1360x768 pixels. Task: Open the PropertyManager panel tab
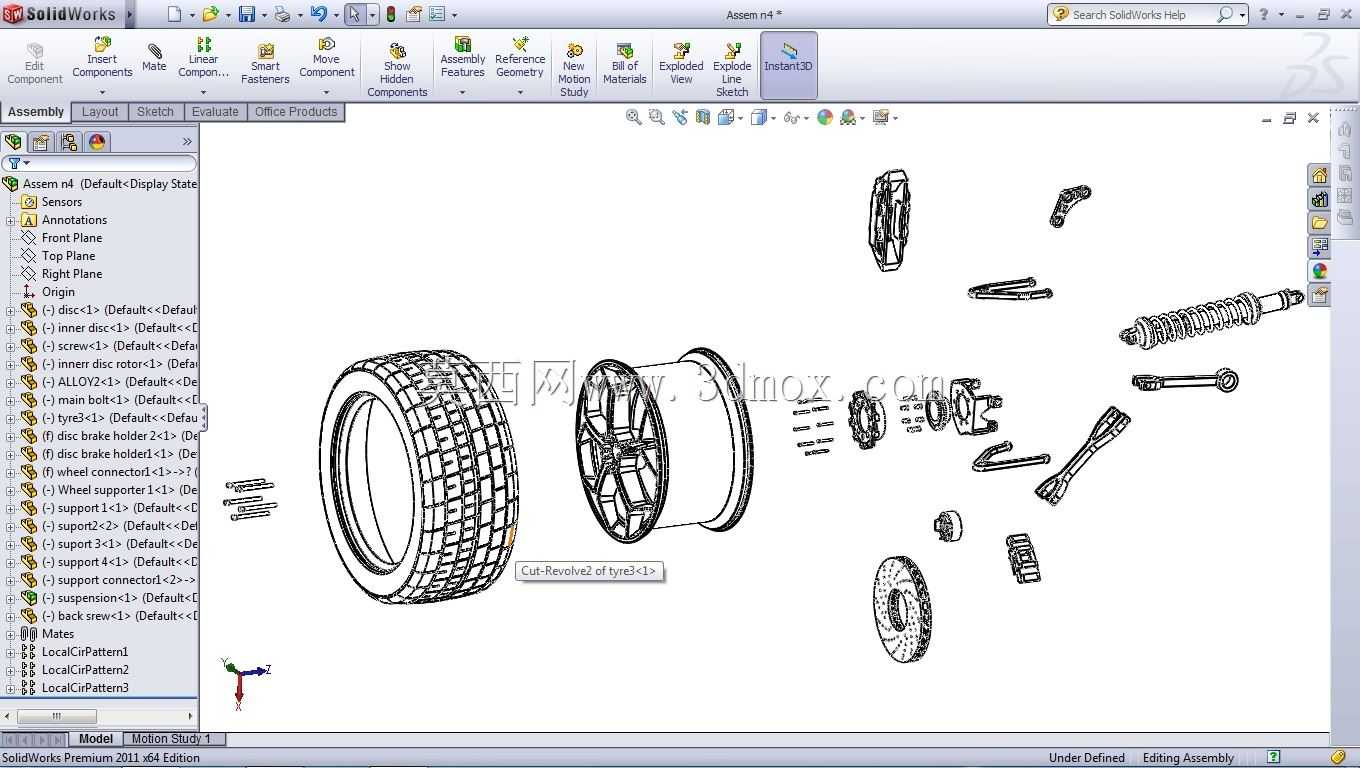(41, 142)
